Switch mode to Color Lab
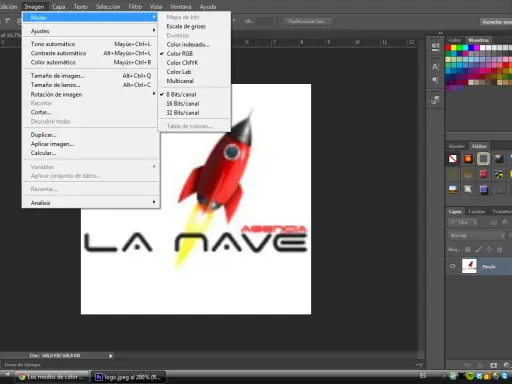 [x=179, y=72]
